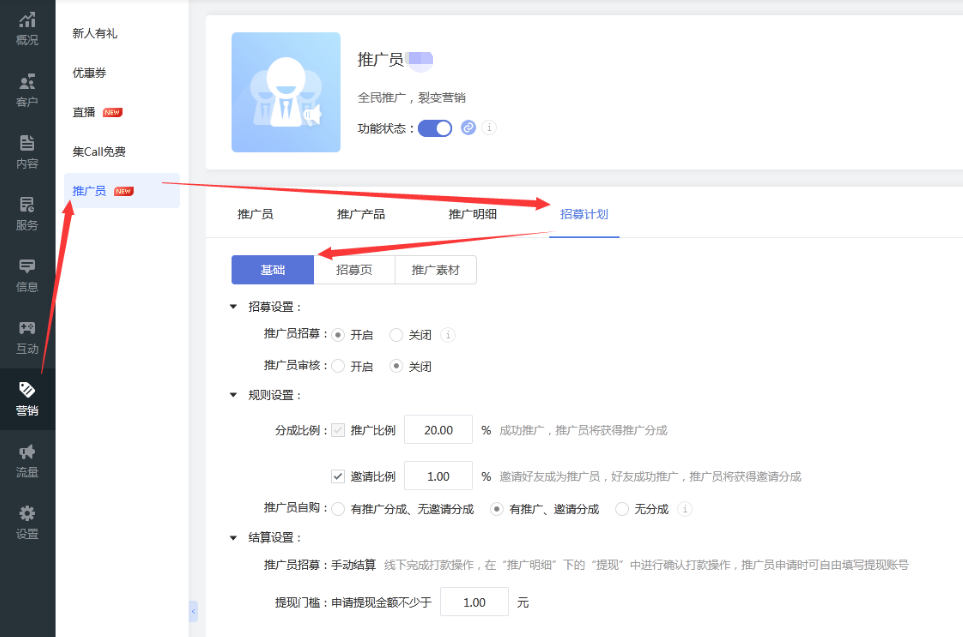Collapse the 招募设置 section

tap(234, 307)
